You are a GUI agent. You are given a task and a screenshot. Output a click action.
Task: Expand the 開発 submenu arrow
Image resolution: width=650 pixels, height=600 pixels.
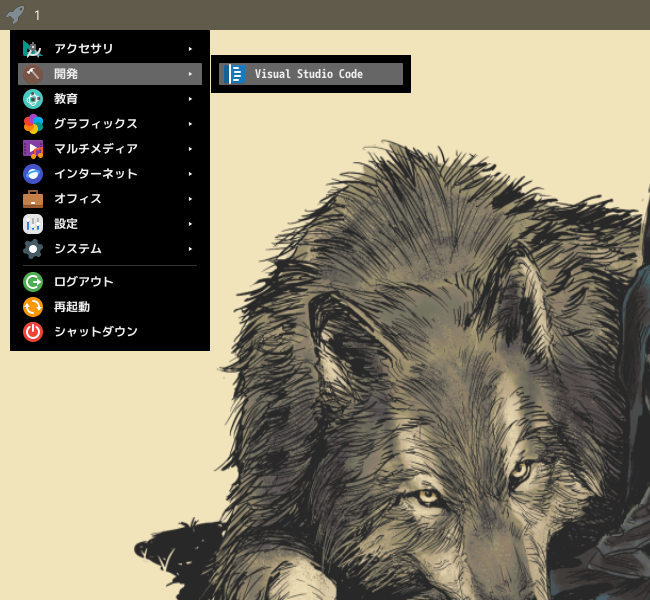pyautogui.click(x=190, y=74)
